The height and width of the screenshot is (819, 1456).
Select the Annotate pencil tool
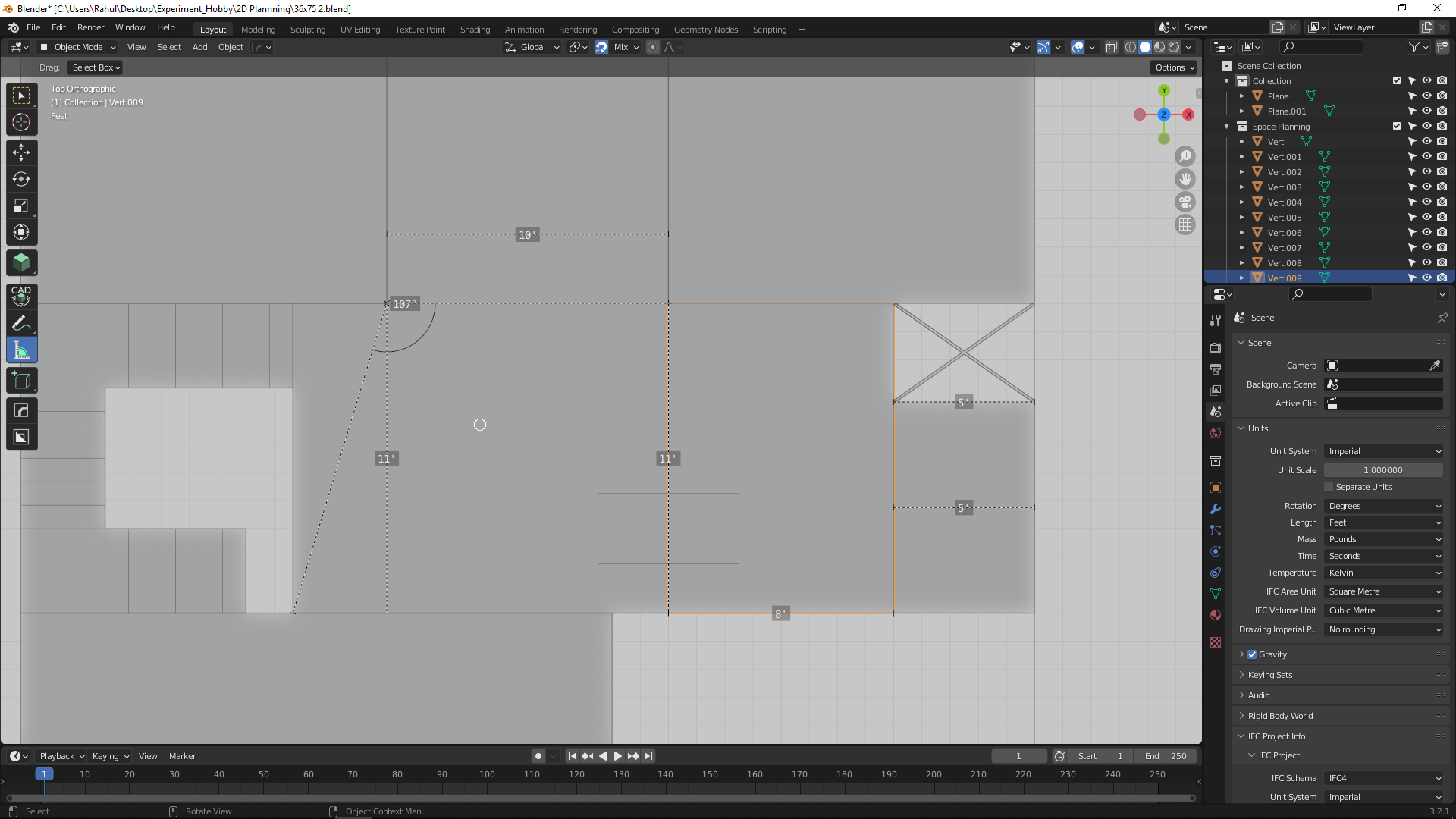coord(21,324)
